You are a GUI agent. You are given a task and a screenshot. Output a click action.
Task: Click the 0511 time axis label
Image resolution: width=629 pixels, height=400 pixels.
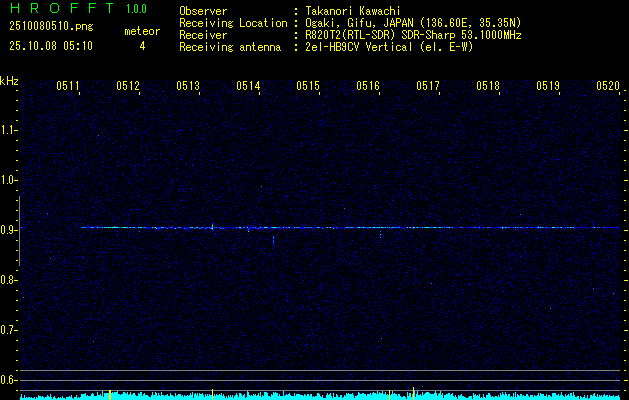(x=68, y=86)
